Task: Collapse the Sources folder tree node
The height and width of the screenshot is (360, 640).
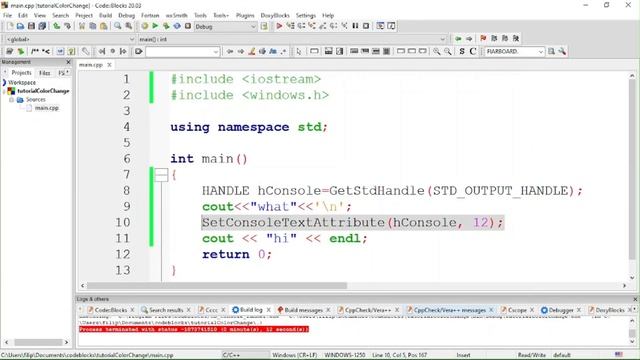Action: click(11, 100)
